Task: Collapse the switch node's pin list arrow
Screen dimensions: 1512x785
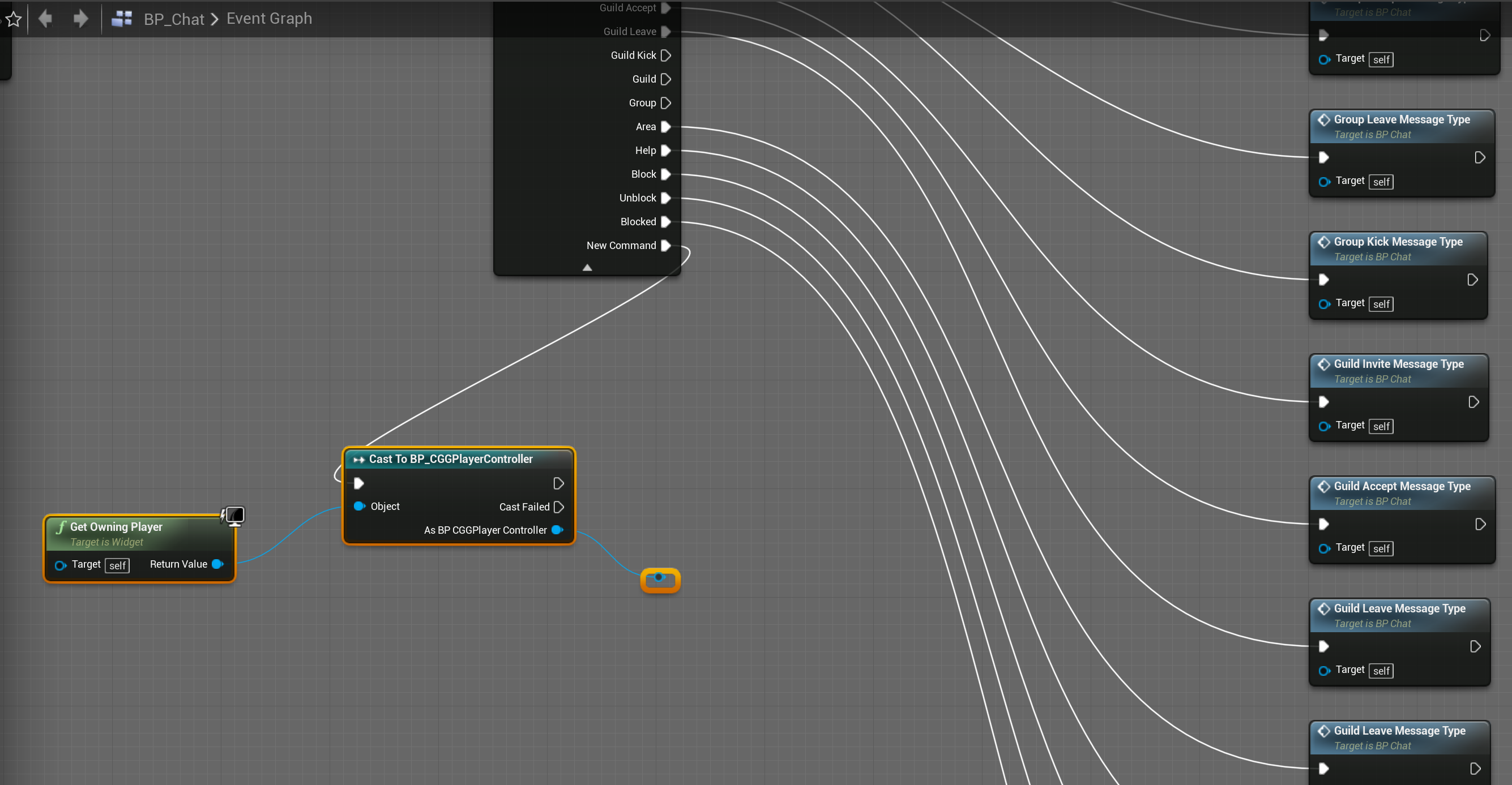Action: coord(587,268)
